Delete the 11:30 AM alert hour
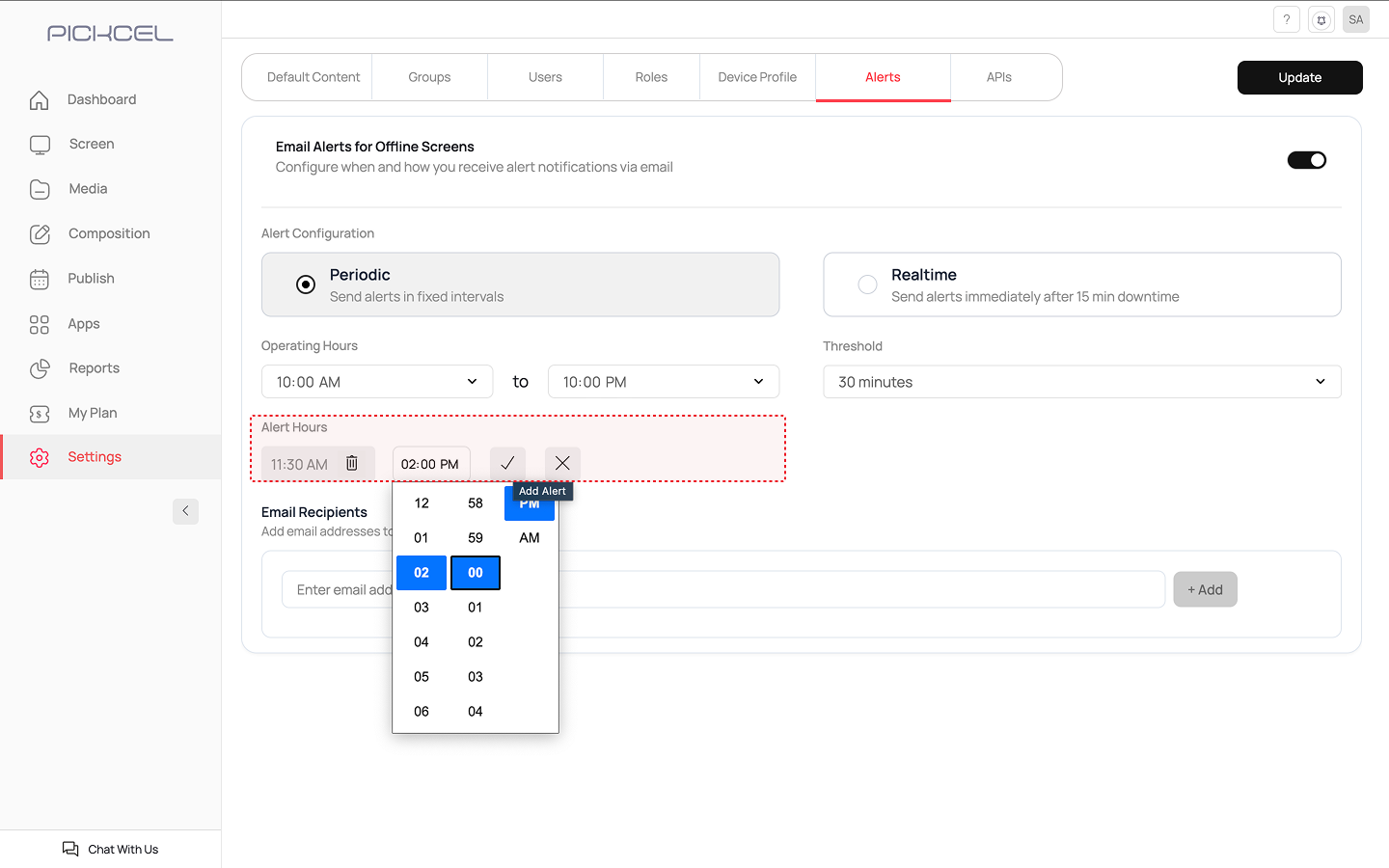 coord(352,464)
